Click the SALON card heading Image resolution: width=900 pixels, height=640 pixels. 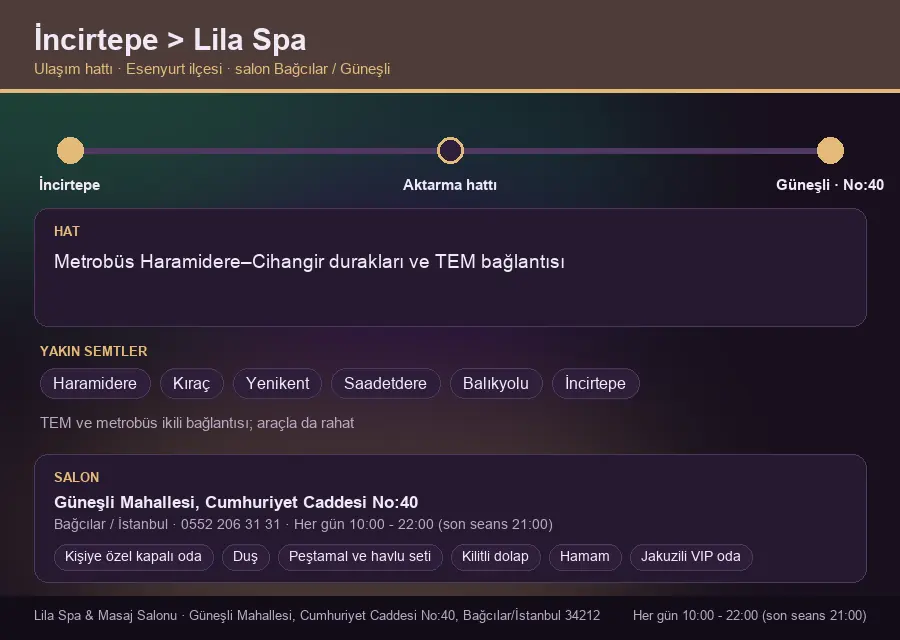click(76, 478)
